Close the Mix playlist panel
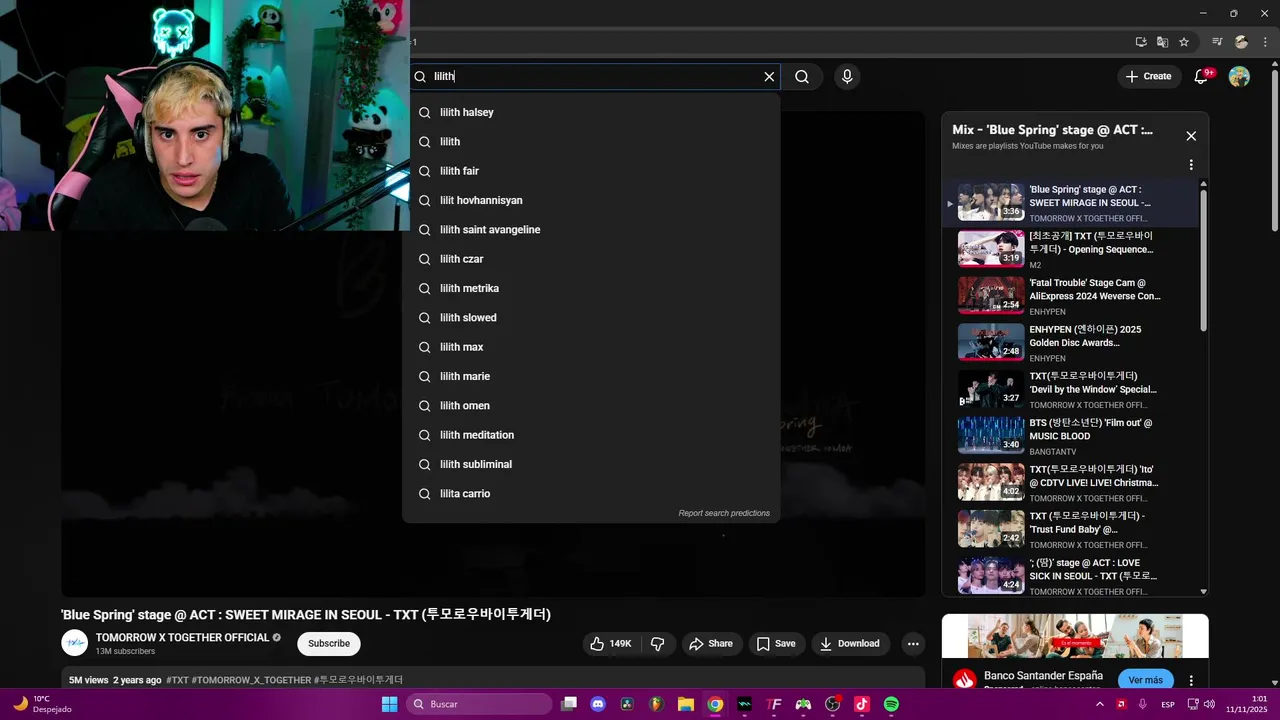1280x720 pixels. coord(1191,136)
